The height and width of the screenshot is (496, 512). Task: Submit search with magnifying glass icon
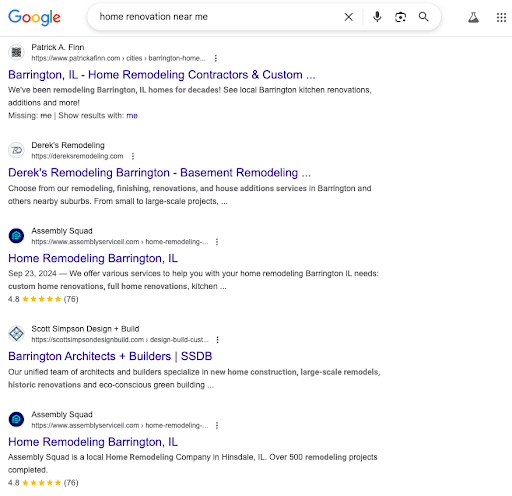pyautogui.click(x=423, y=17)
